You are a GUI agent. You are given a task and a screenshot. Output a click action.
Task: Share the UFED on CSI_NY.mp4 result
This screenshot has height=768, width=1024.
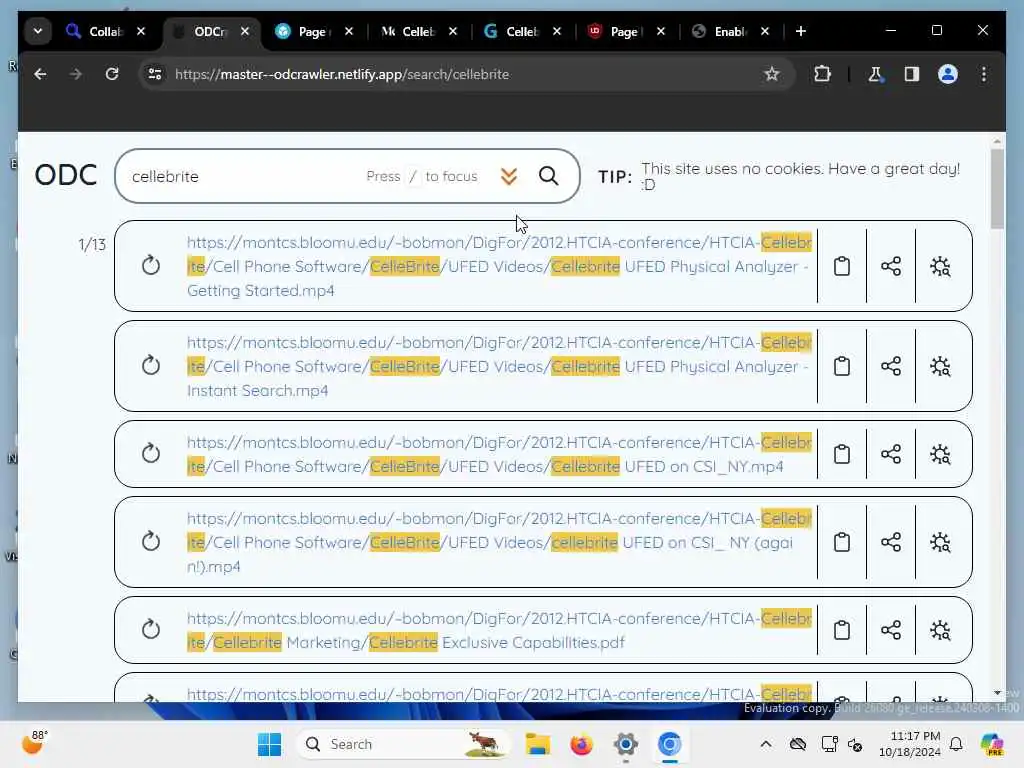point(891,454)
